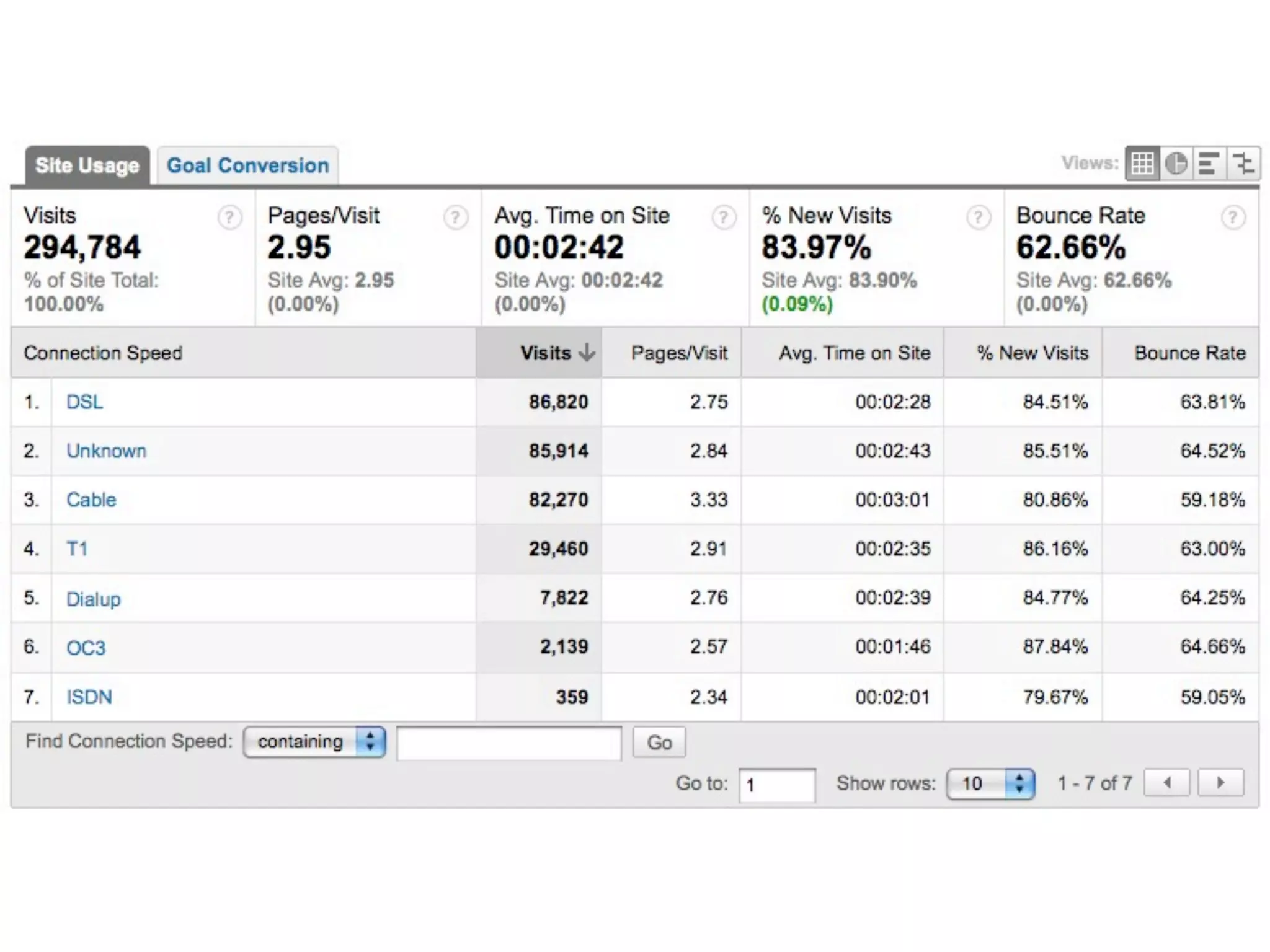
Task: Go to next page arrow
Action: (x=1220, y=782)
